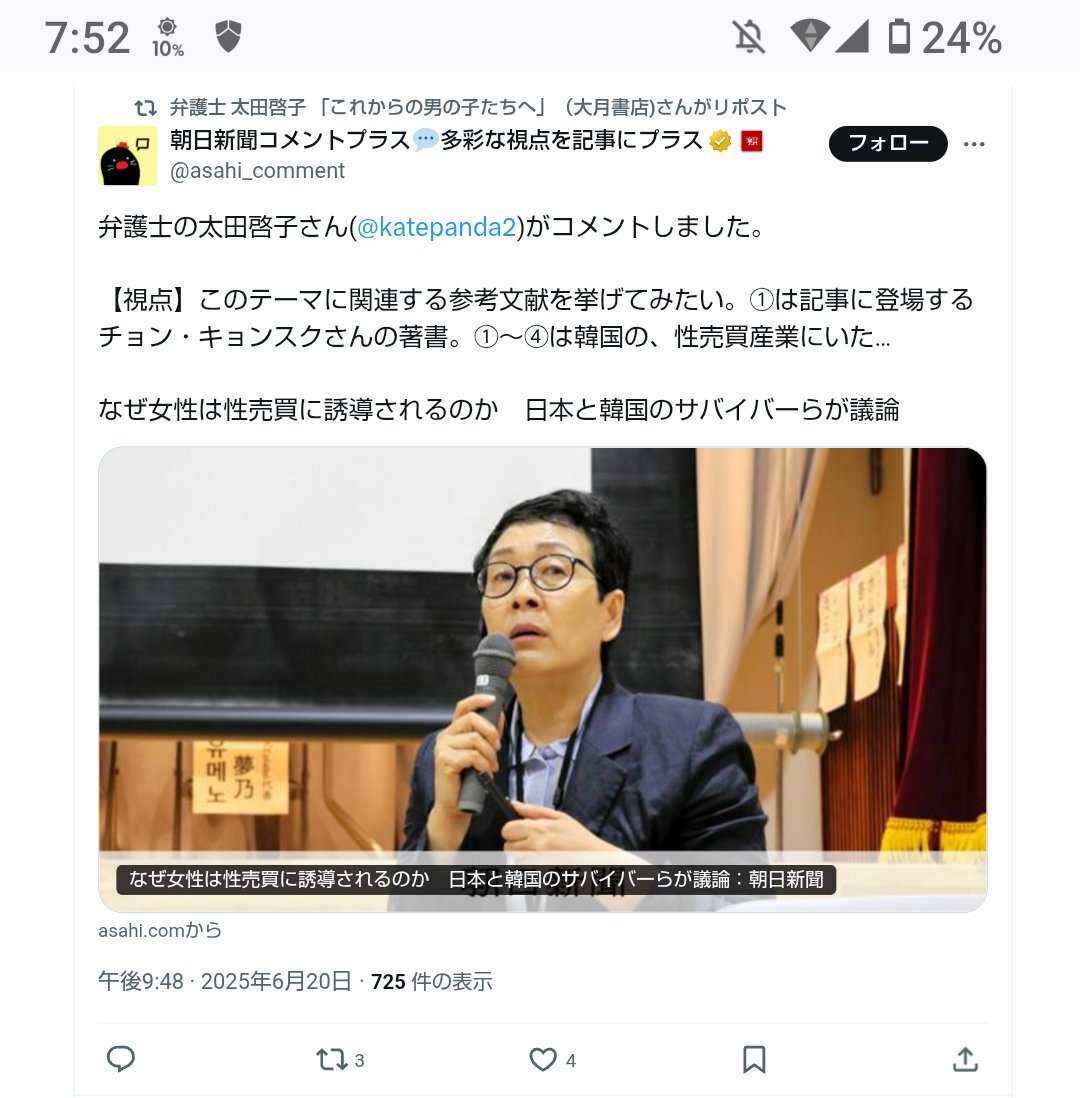Screen dimensions: 1080x1098
Task: Open the @katepanda2 mention link
Action: [x=437, y=227]
